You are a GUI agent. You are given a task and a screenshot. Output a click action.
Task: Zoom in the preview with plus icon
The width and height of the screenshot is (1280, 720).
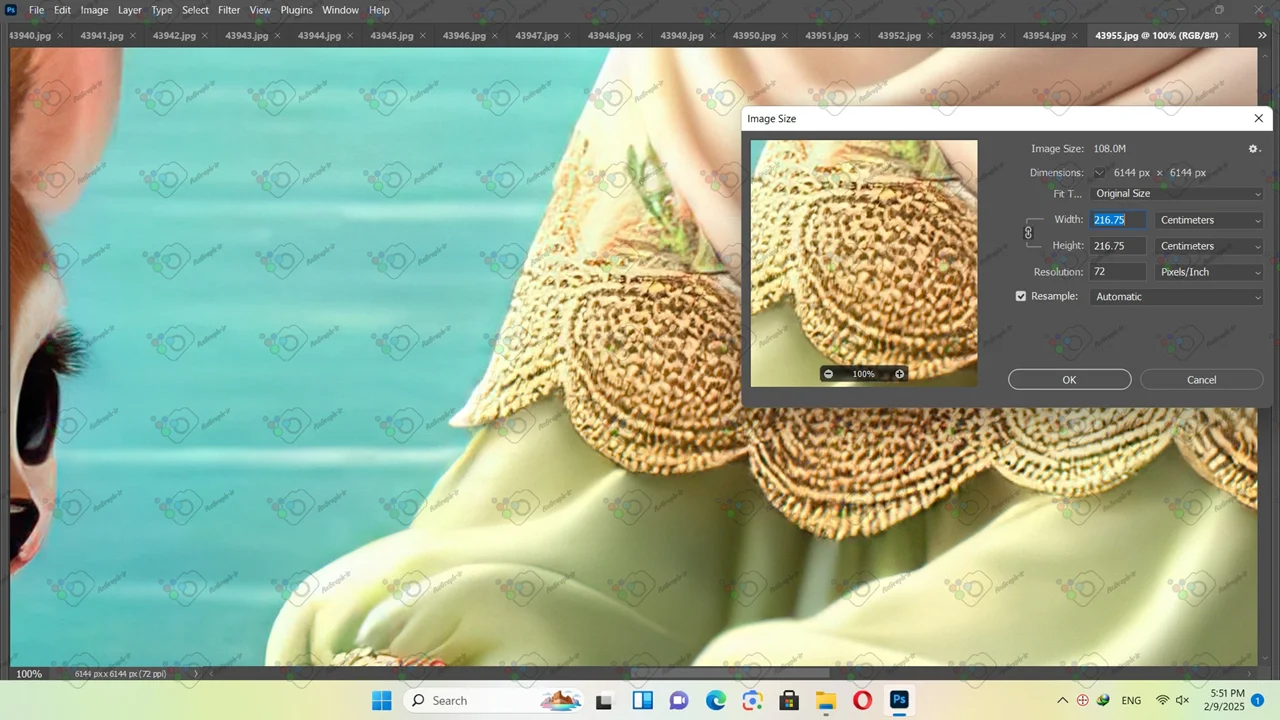(899, 374)
